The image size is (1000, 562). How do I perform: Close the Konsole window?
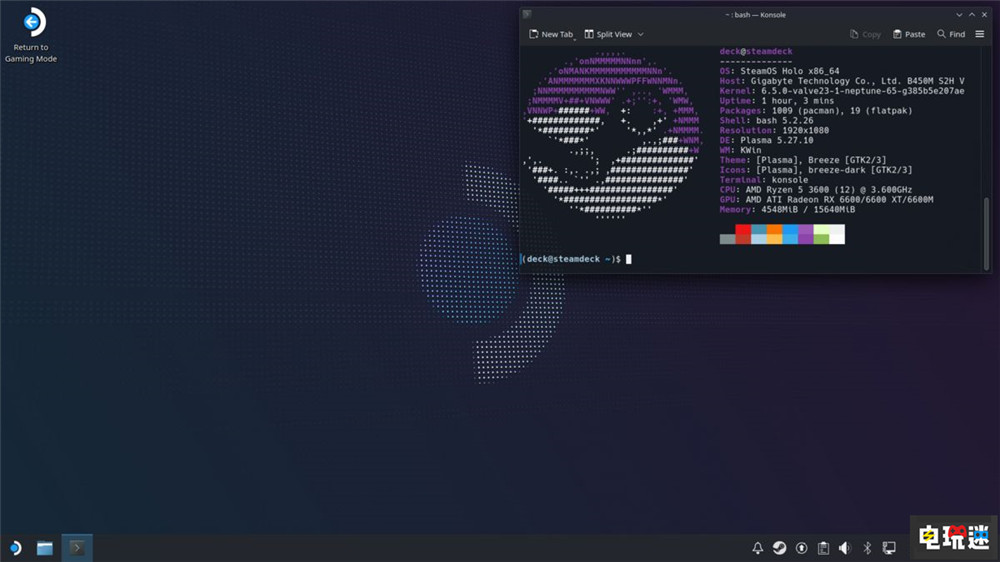984,15
